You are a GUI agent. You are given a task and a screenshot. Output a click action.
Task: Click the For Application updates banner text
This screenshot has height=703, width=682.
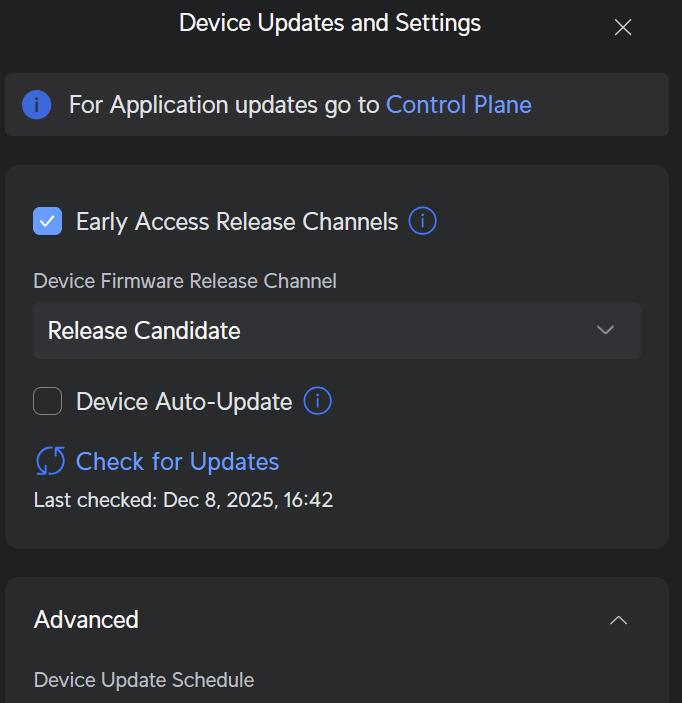click(x=225, y=105)
